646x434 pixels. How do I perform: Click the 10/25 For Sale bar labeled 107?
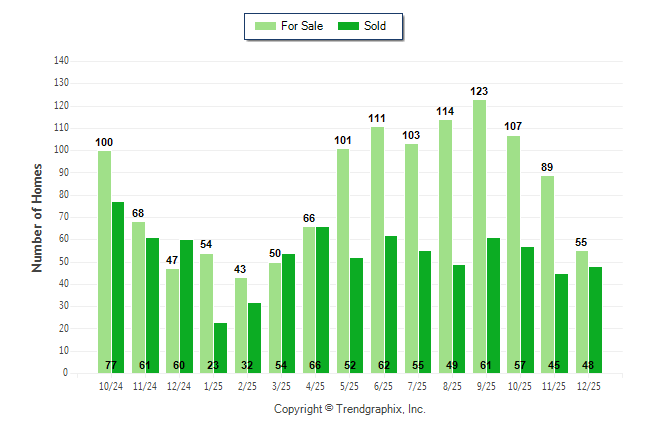[x=514, y=254]
